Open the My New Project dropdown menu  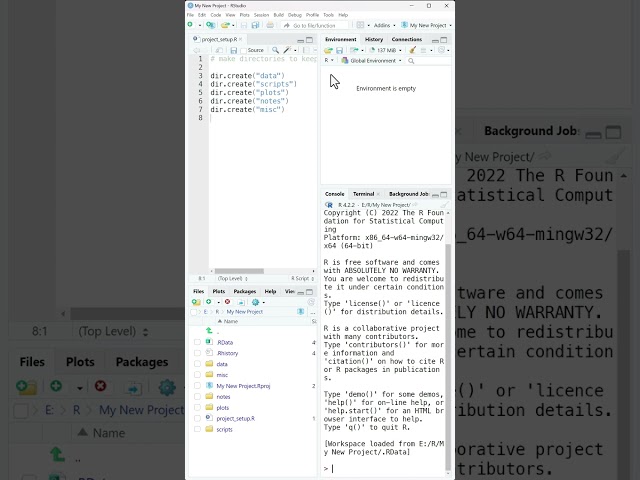click(x=426, y=25)
